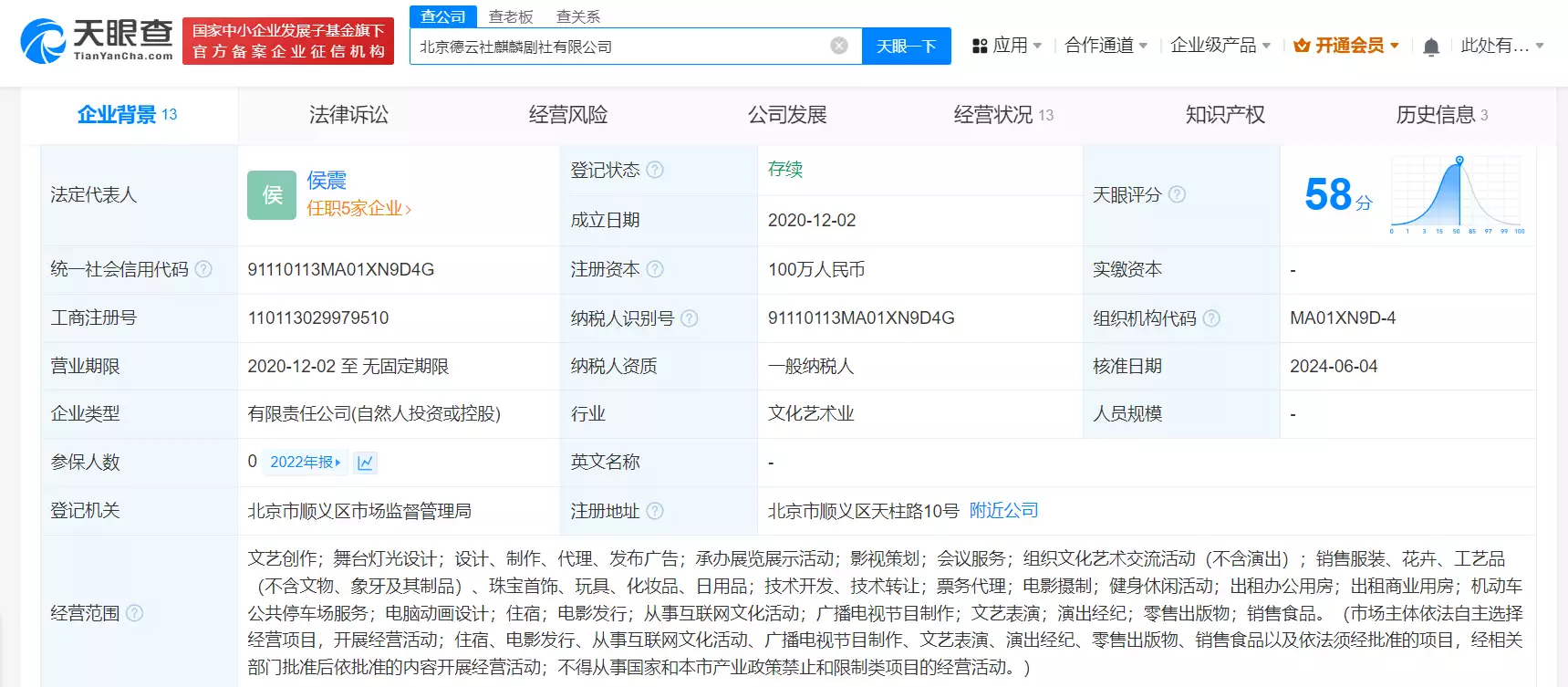Clear the search box with the X icon
The height and width of the screenshot is (687, 1568).
click(839, 46)
